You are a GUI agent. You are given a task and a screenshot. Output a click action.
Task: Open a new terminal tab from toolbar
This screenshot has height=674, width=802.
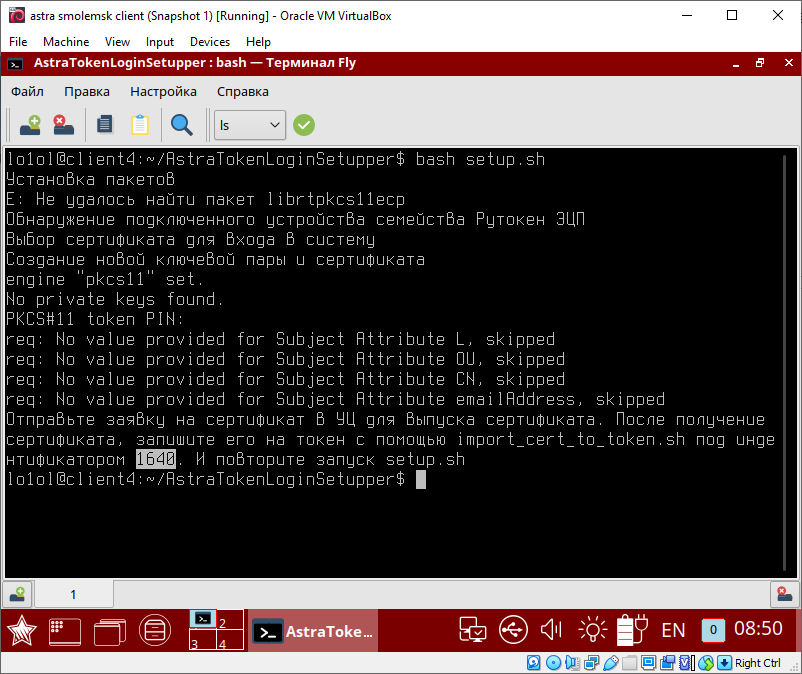[30, 125]
